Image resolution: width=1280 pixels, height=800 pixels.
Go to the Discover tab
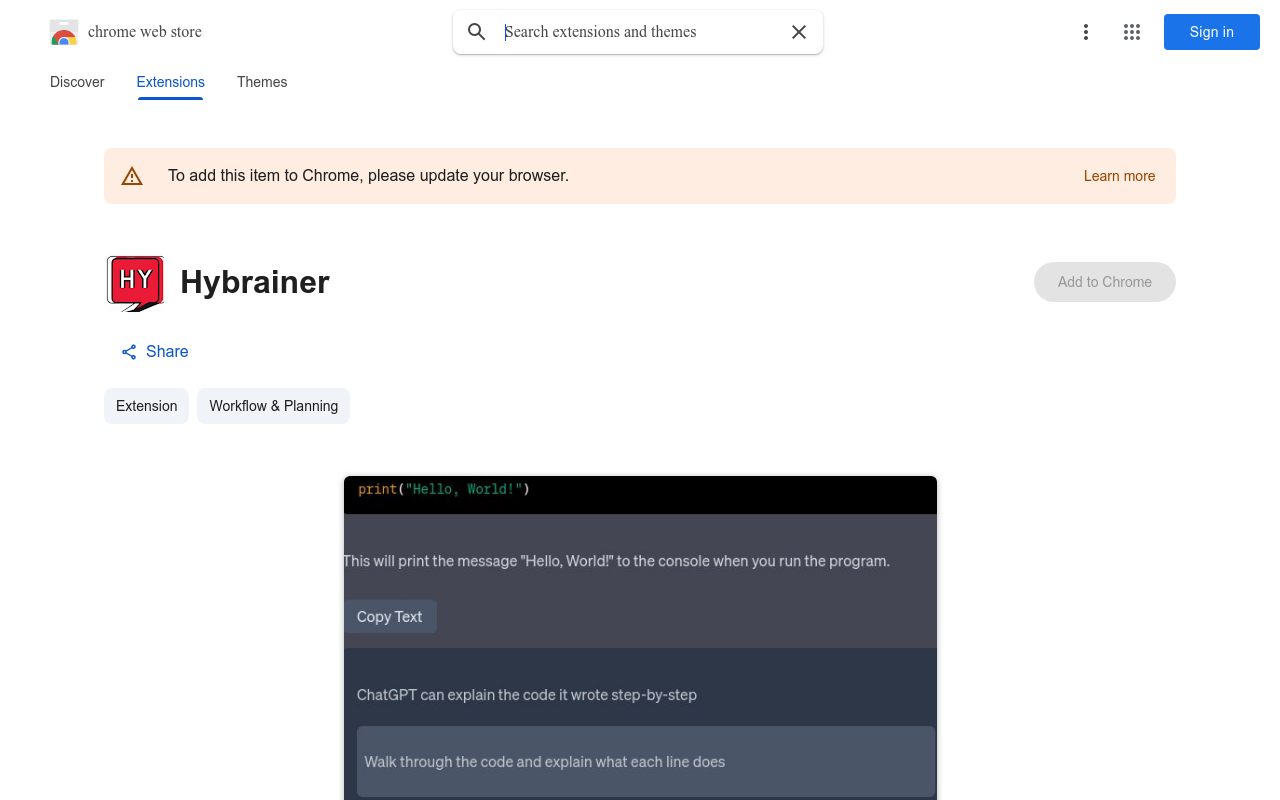pyautogui.click(x=77, y=82)
